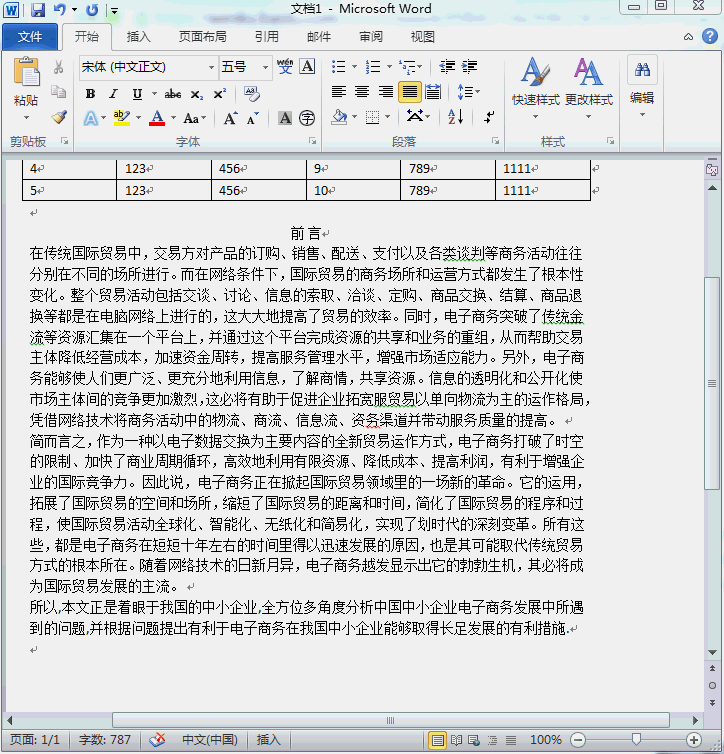Toggle Show/Hide paragraph marks
This screenshot has width=724, height=754.
488,117
